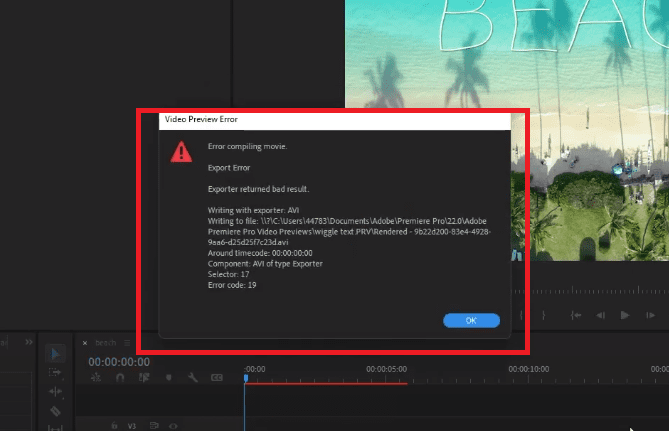Click the 'Selector: 17' line
This screenshot has height=431, width=669.
[228, 274]
